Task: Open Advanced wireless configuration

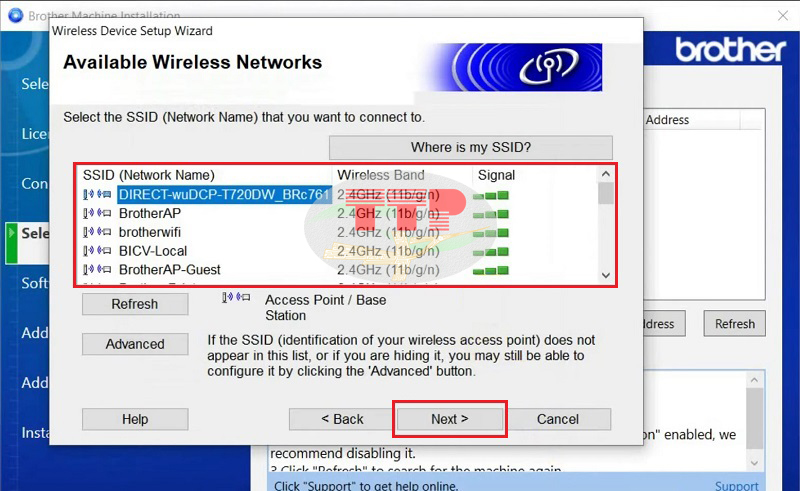Action: pos(135,344)
